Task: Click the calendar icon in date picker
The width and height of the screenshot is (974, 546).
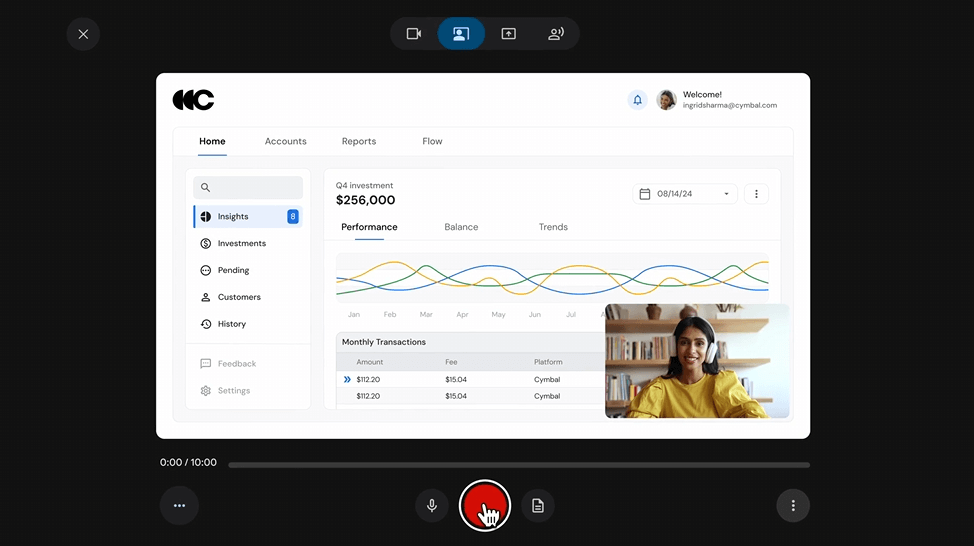Action: [x=645, y=194]
